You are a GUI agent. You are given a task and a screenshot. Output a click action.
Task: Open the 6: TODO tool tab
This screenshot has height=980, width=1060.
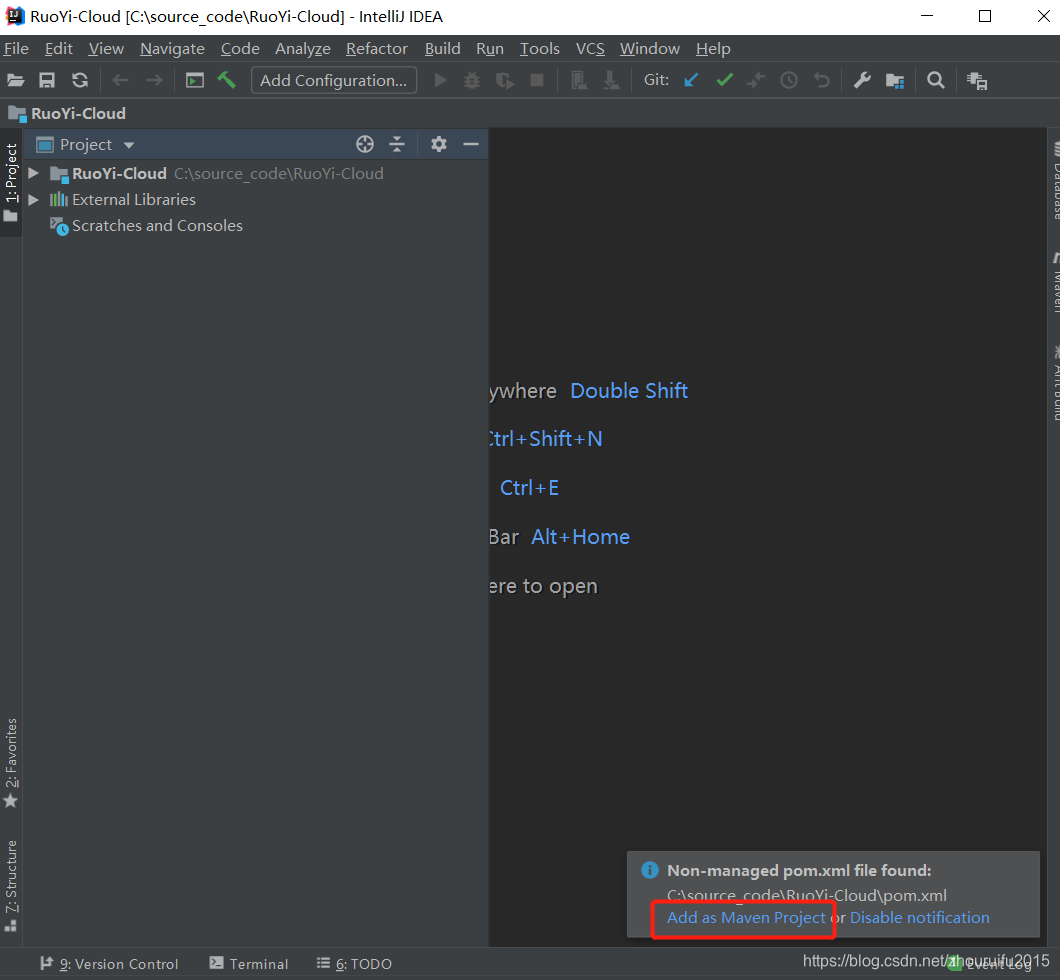point(354,964)
